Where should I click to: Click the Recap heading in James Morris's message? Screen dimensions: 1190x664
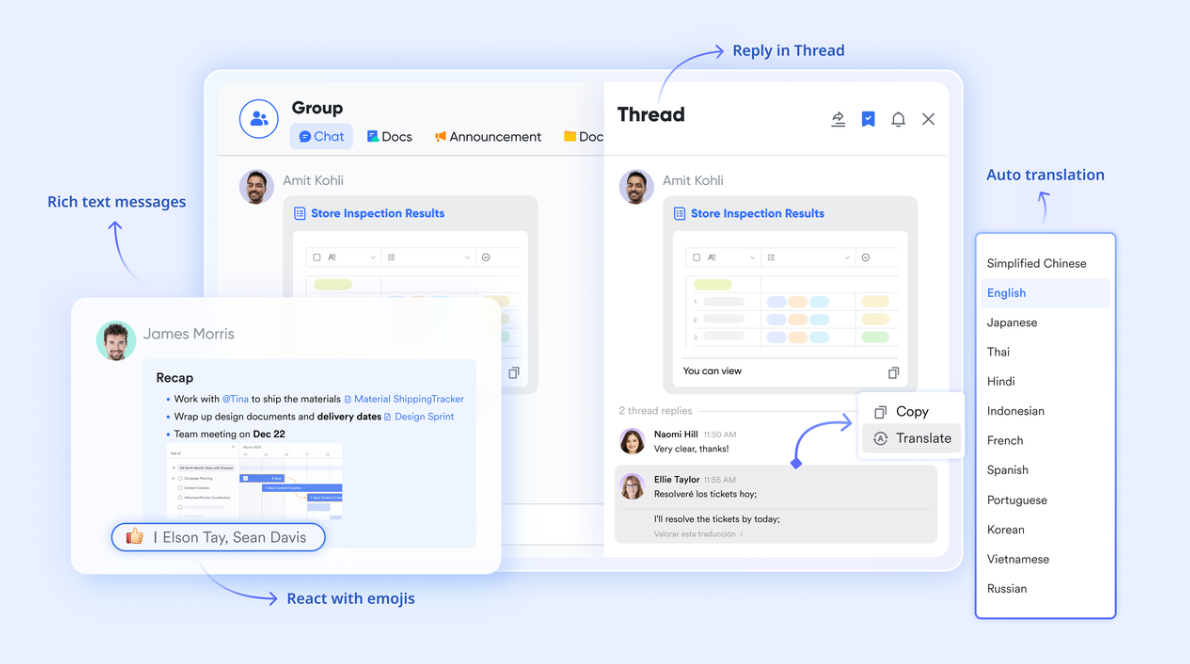click(175, 378)
